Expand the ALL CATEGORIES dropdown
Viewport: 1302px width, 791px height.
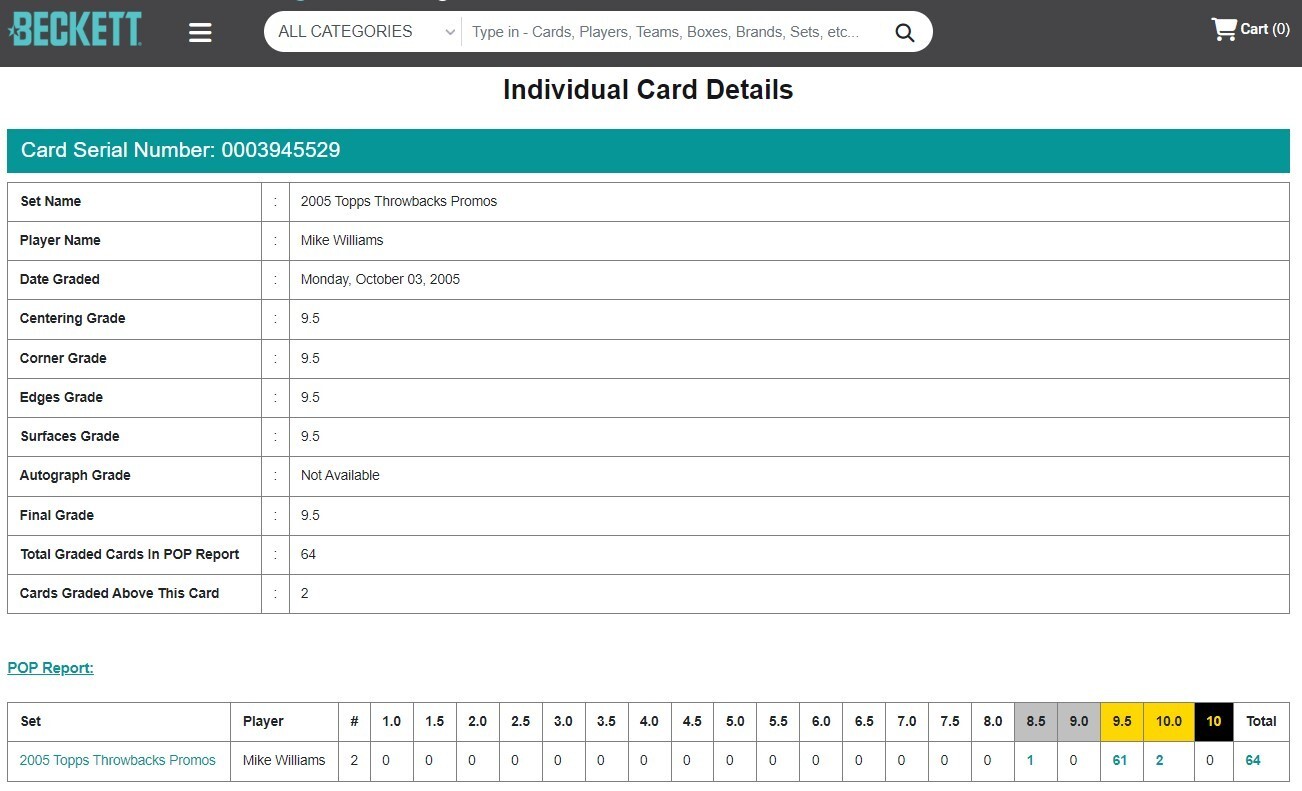366,32
